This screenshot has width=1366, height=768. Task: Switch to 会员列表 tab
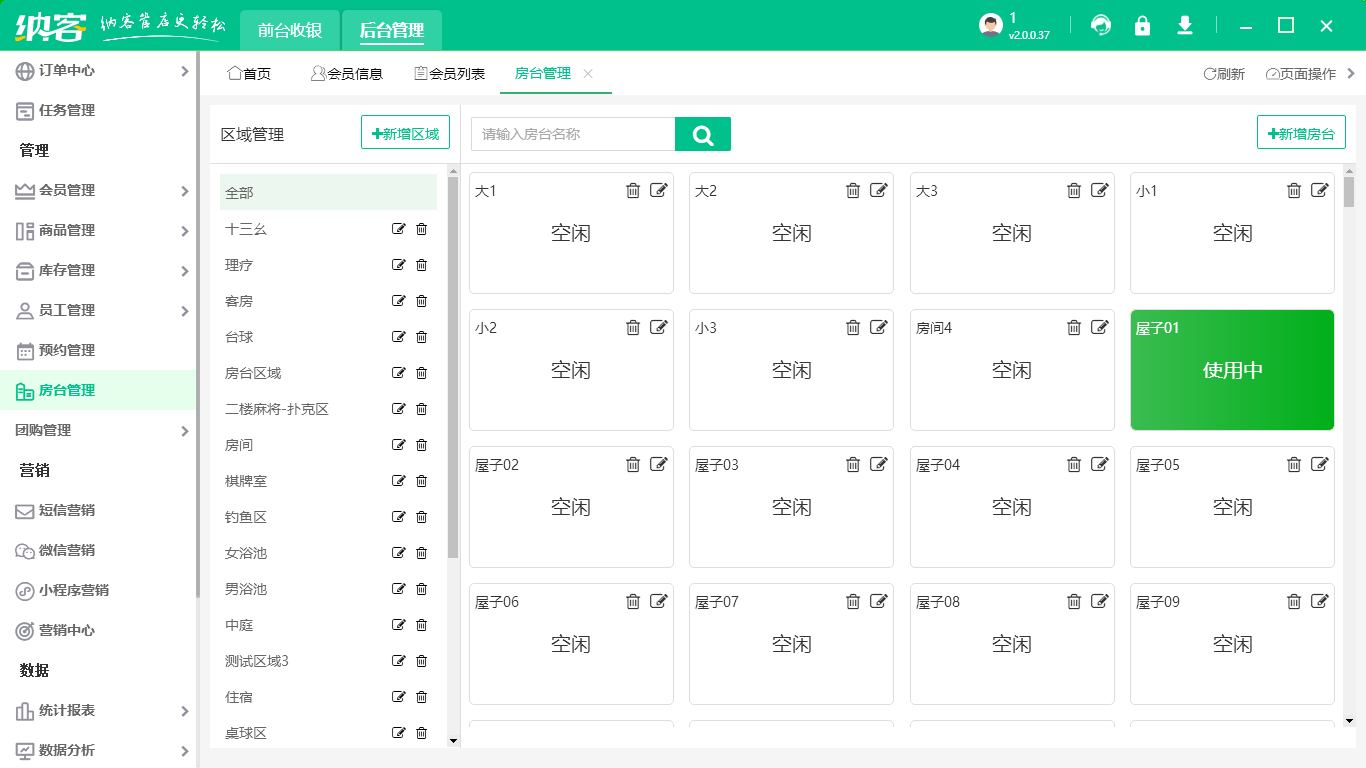tap(450, 73)
